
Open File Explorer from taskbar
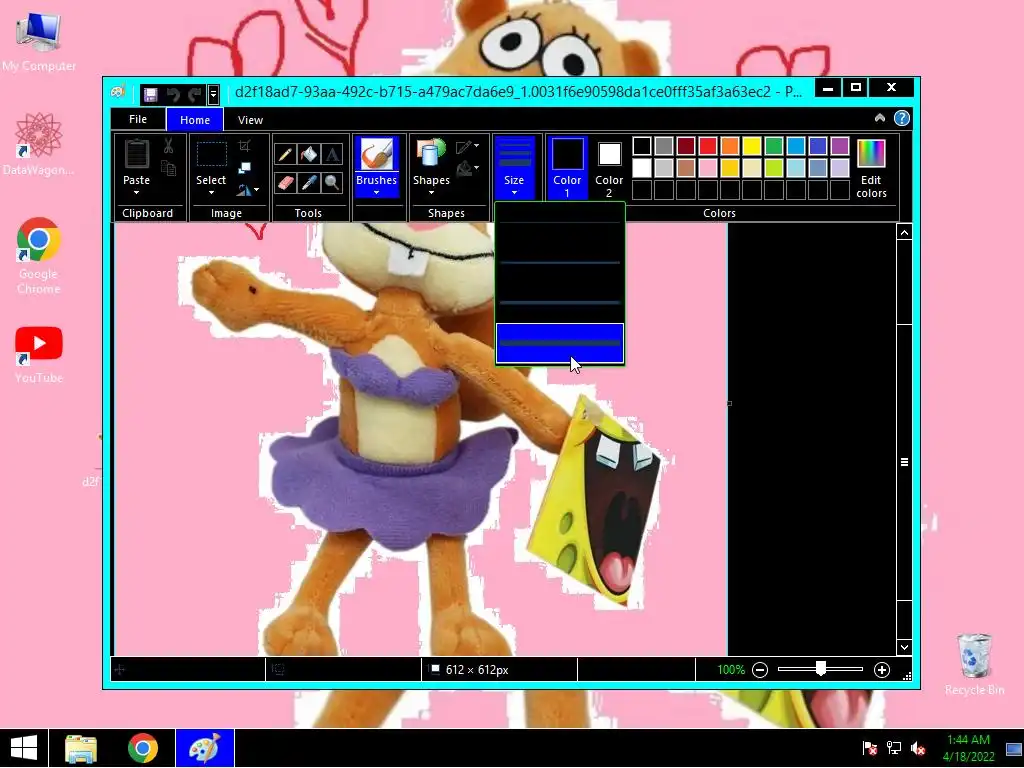click(81, 748)
